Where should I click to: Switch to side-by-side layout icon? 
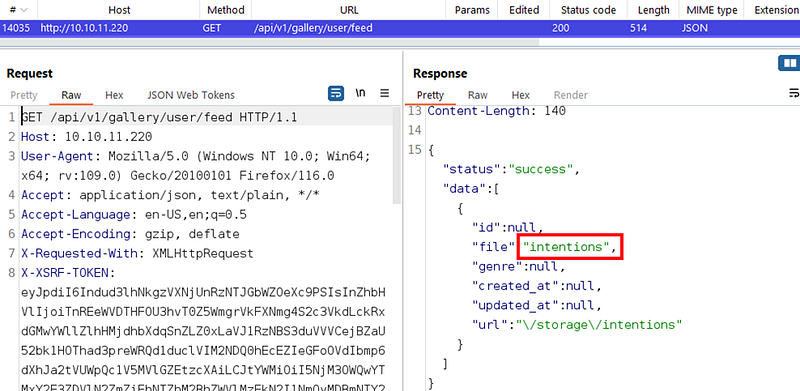pyautogui.click(x=789, y=63)
